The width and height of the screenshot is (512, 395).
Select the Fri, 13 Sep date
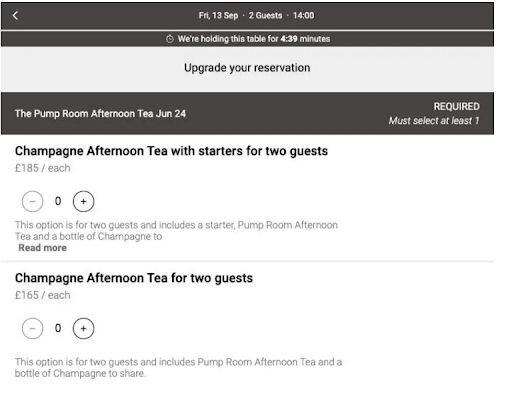(x=218, y=15)
